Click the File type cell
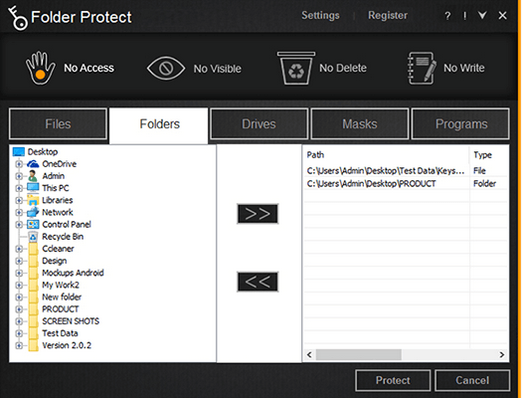The height and width of the screenshot is (398, 522). pyautogui.click(x=479, y=171)
